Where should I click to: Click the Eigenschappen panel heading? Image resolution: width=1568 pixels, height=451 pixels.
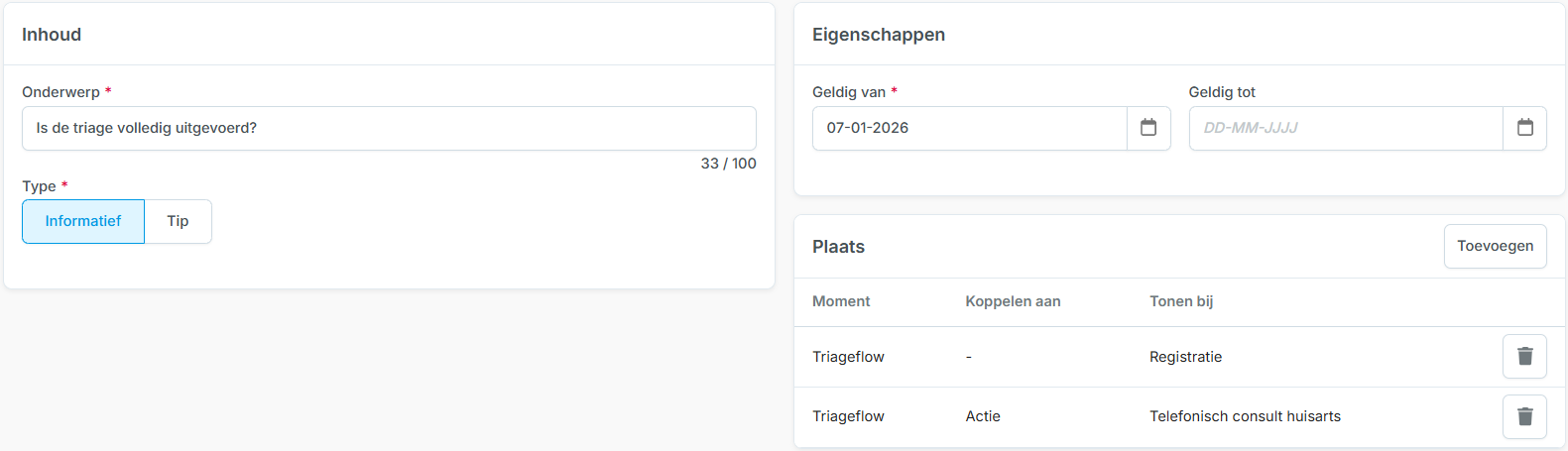879,35
